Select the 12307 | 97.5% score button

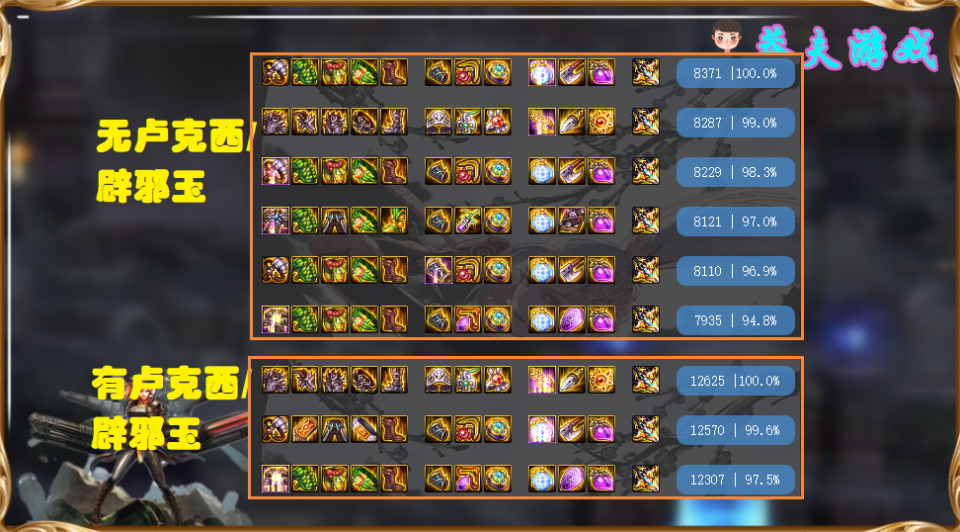(x=735, y=479)
